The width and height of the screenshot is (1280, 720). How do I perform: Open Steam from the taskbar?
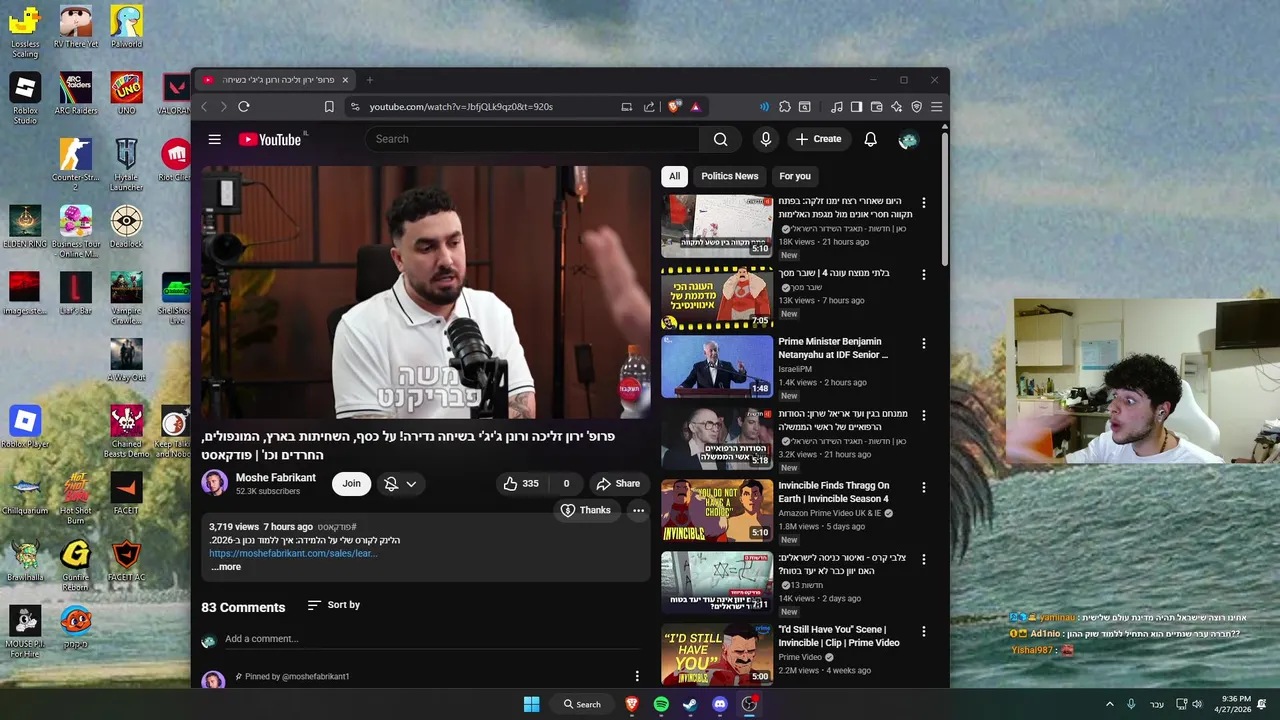pos(690,704)
